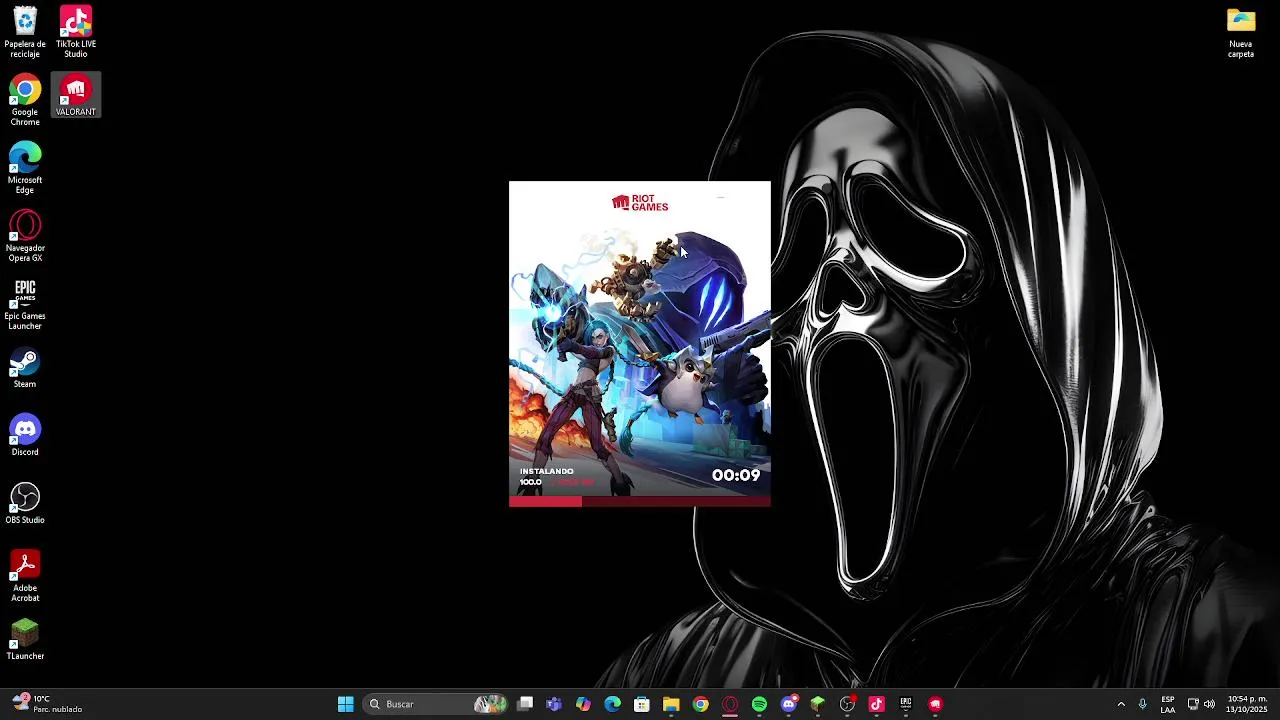This screenshot has height=720, width=1280.
Task: Open TikTok LIVE Studio from the taskbar
Action: [x=876, y=704]
